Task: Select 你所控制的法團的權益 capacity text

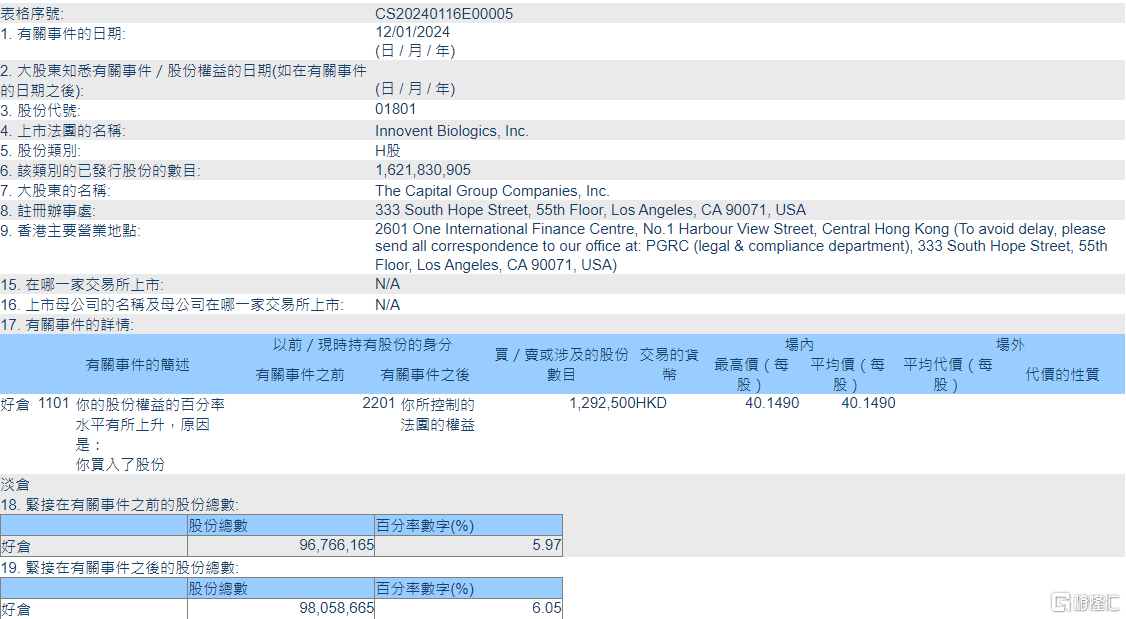Action: click(438, 414)
